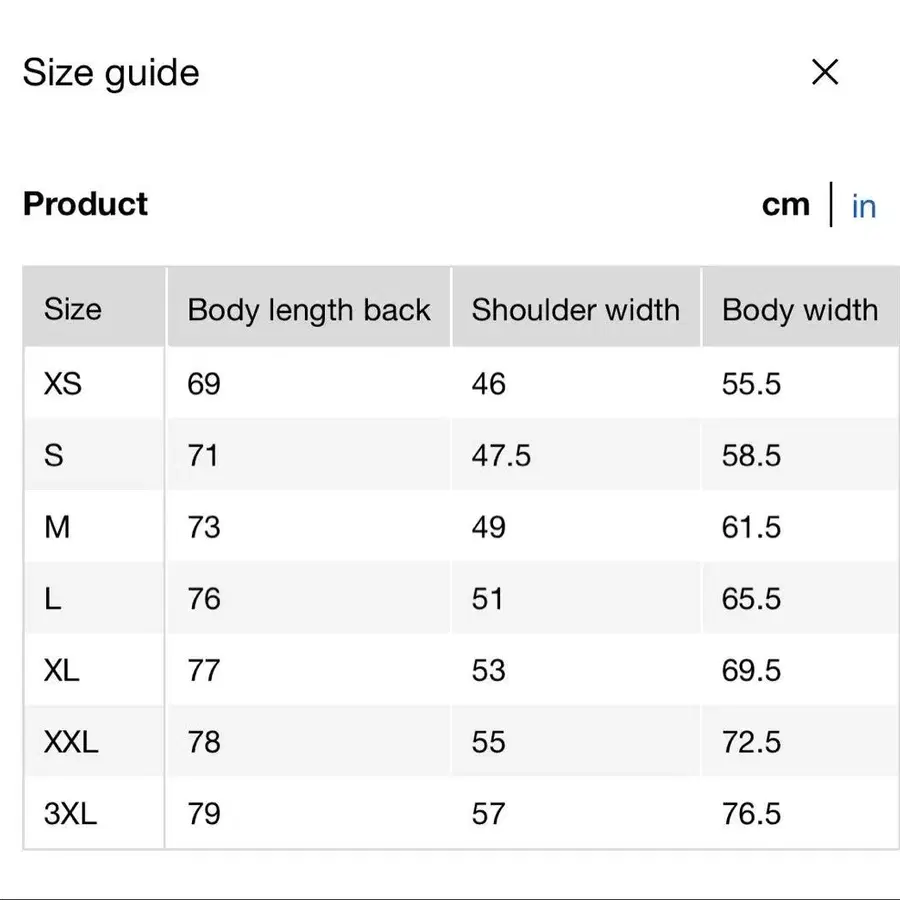Switch measurements to inches
Image resolution: width=900 pixels, height=900 pixels.
[x=863, y=206]
